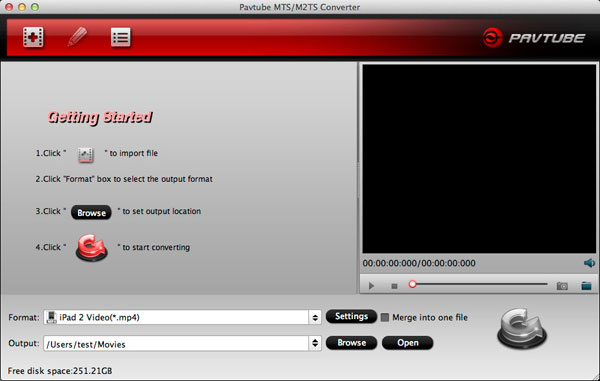Click the Free disk space status text

coord(60,371)
